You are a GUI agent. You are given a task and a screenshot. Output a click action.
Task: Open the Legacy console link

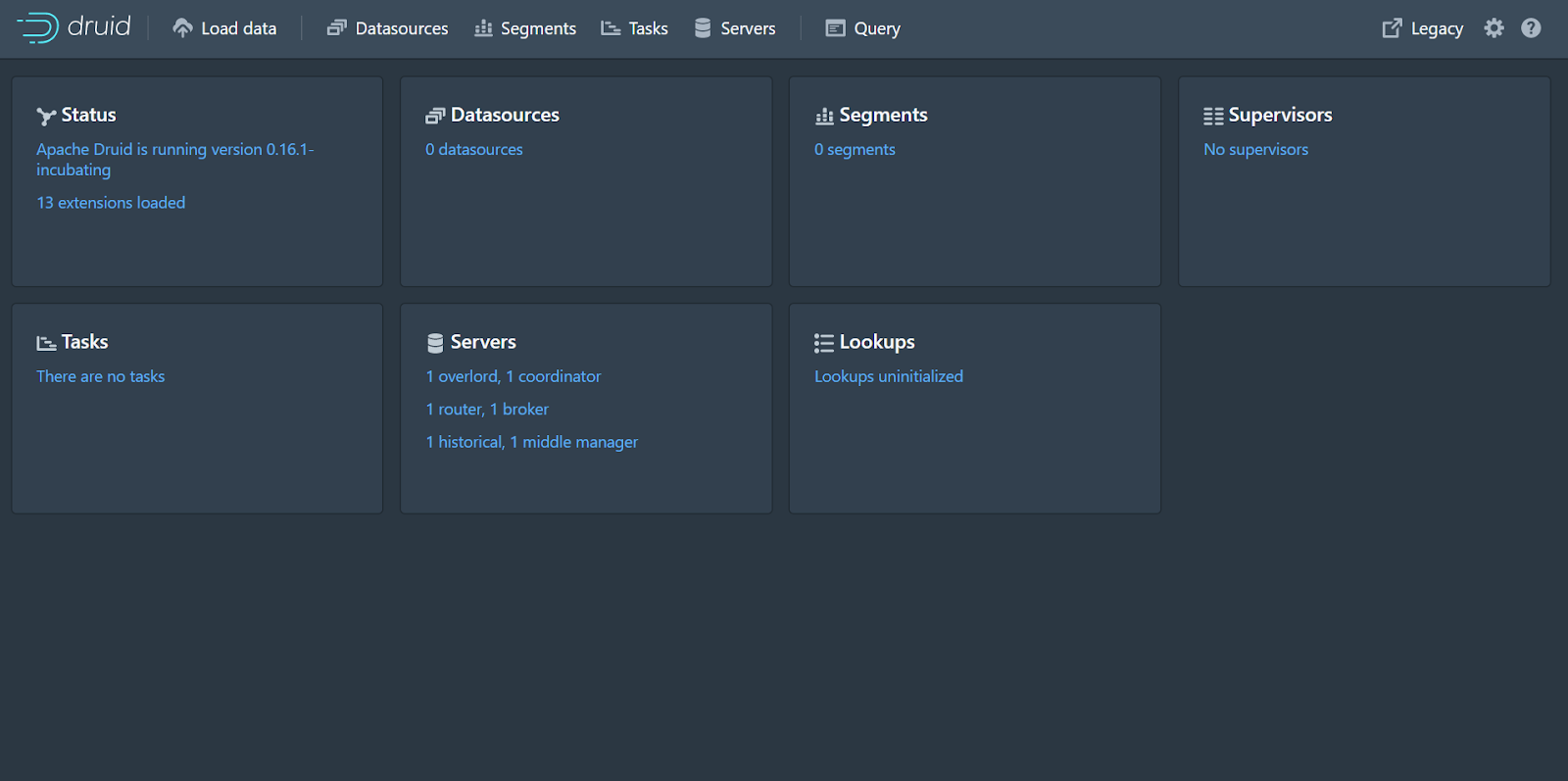1422,28
